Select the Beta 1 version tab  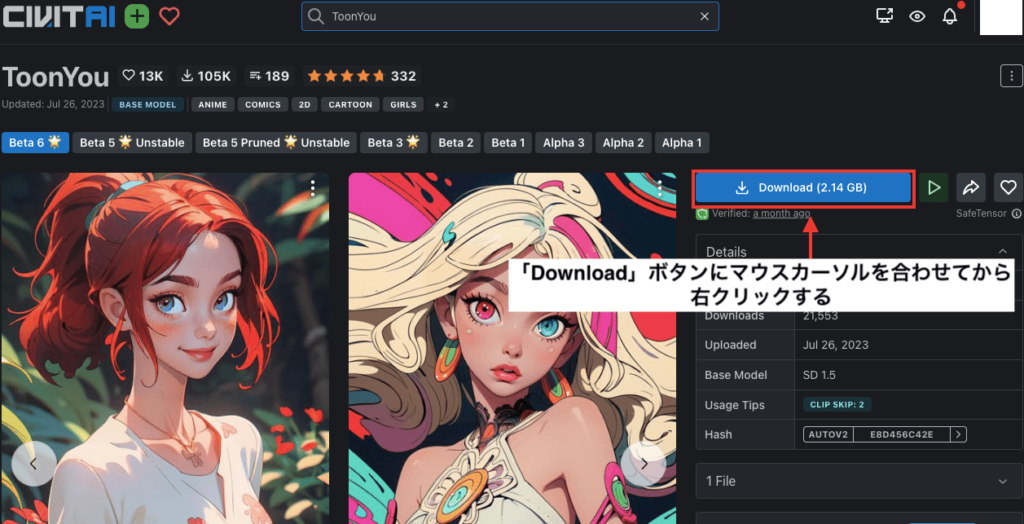[508, 142]
